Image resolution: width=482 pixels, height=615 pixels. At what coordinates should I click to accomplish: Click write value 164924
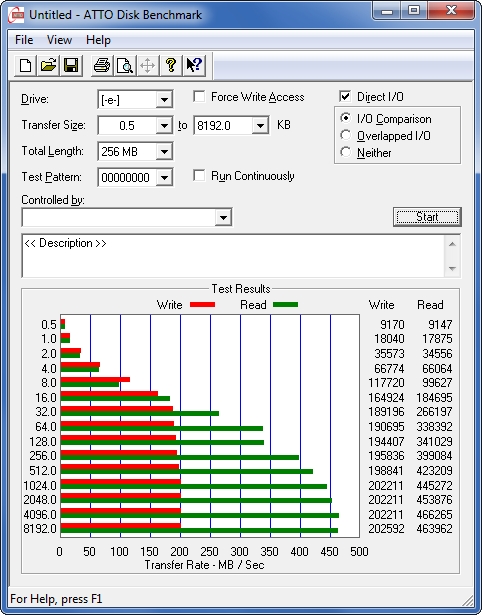pos(386,398)
